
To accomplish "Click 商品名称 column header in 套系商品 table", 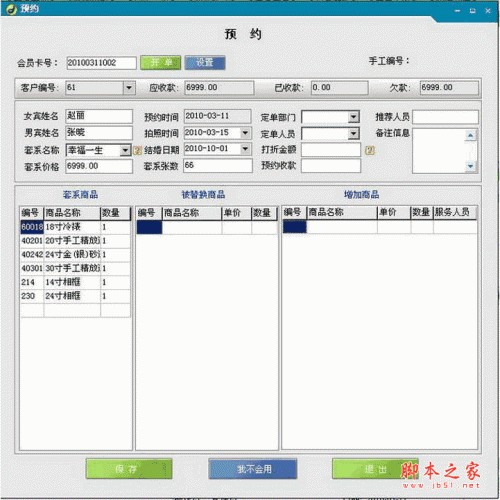I will point(72,213).
